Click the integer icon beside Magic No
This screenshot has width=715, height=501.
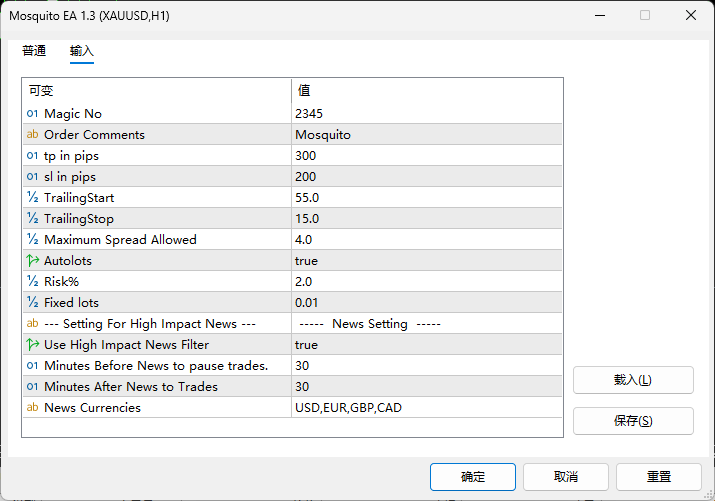pos(32,114)
